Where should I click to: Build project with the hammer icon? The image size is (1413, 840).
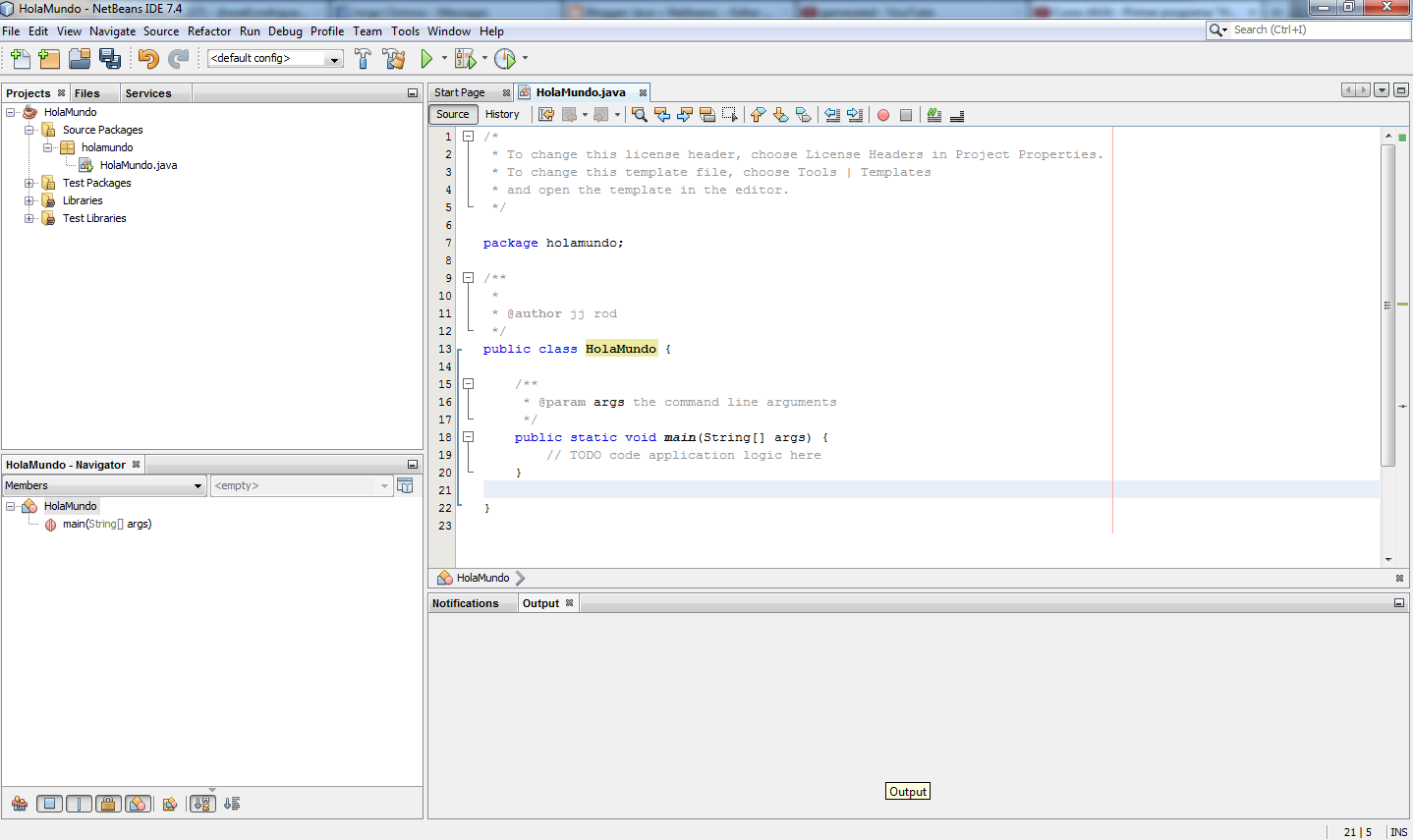tap(363, 58)
